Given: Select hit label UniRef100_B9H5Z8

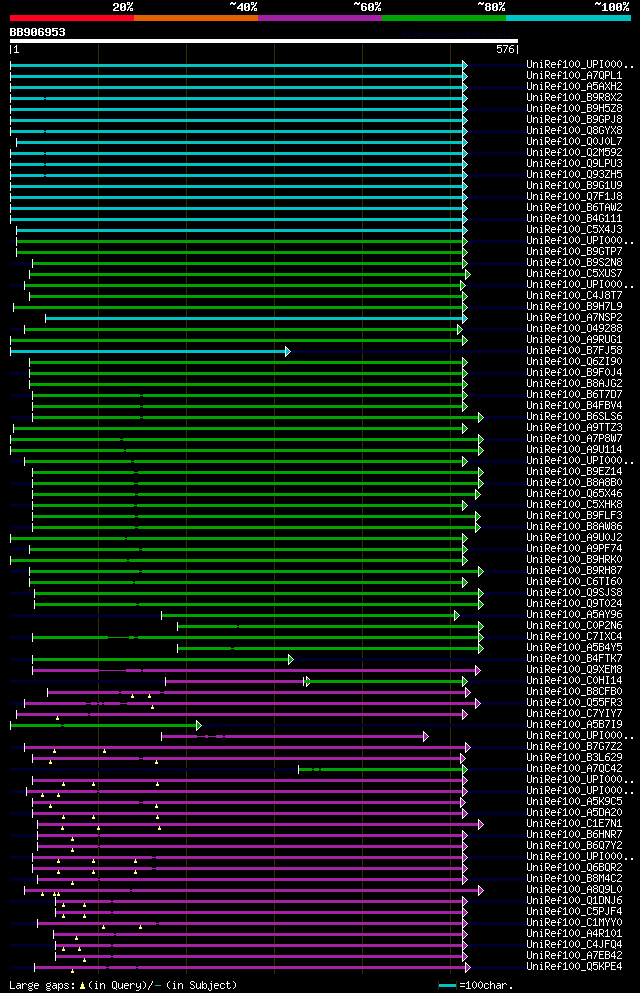Looking at the screenshot, I should [574, 108].
